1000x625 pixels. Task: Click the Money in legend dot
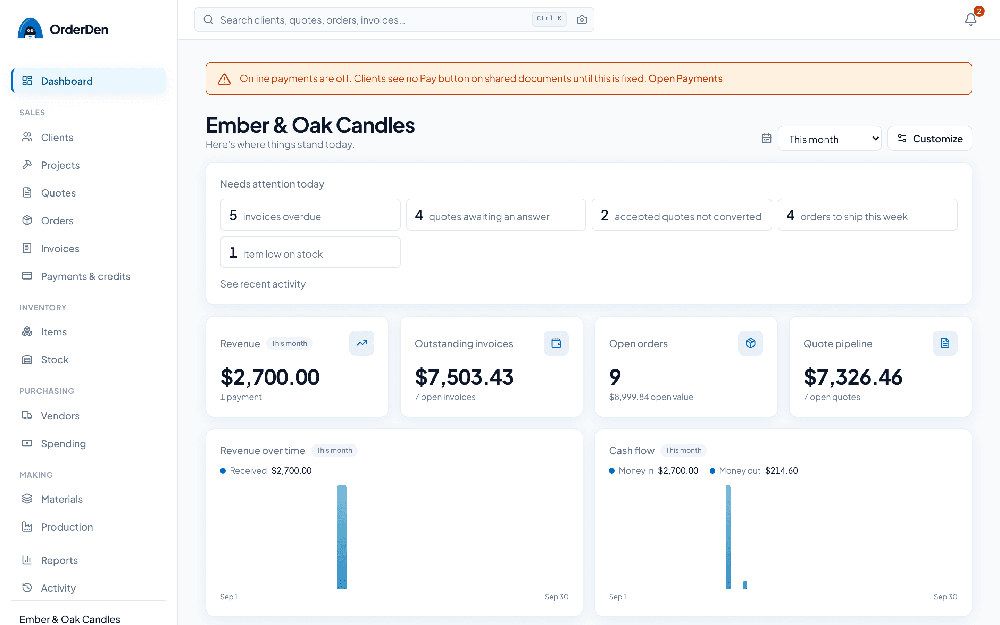point(612,471)
